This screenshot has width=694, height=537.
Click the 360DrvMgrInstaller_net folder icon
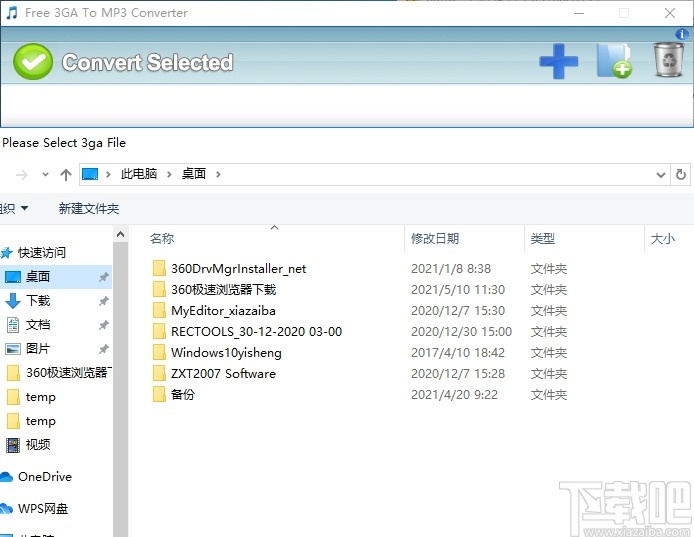159,268
